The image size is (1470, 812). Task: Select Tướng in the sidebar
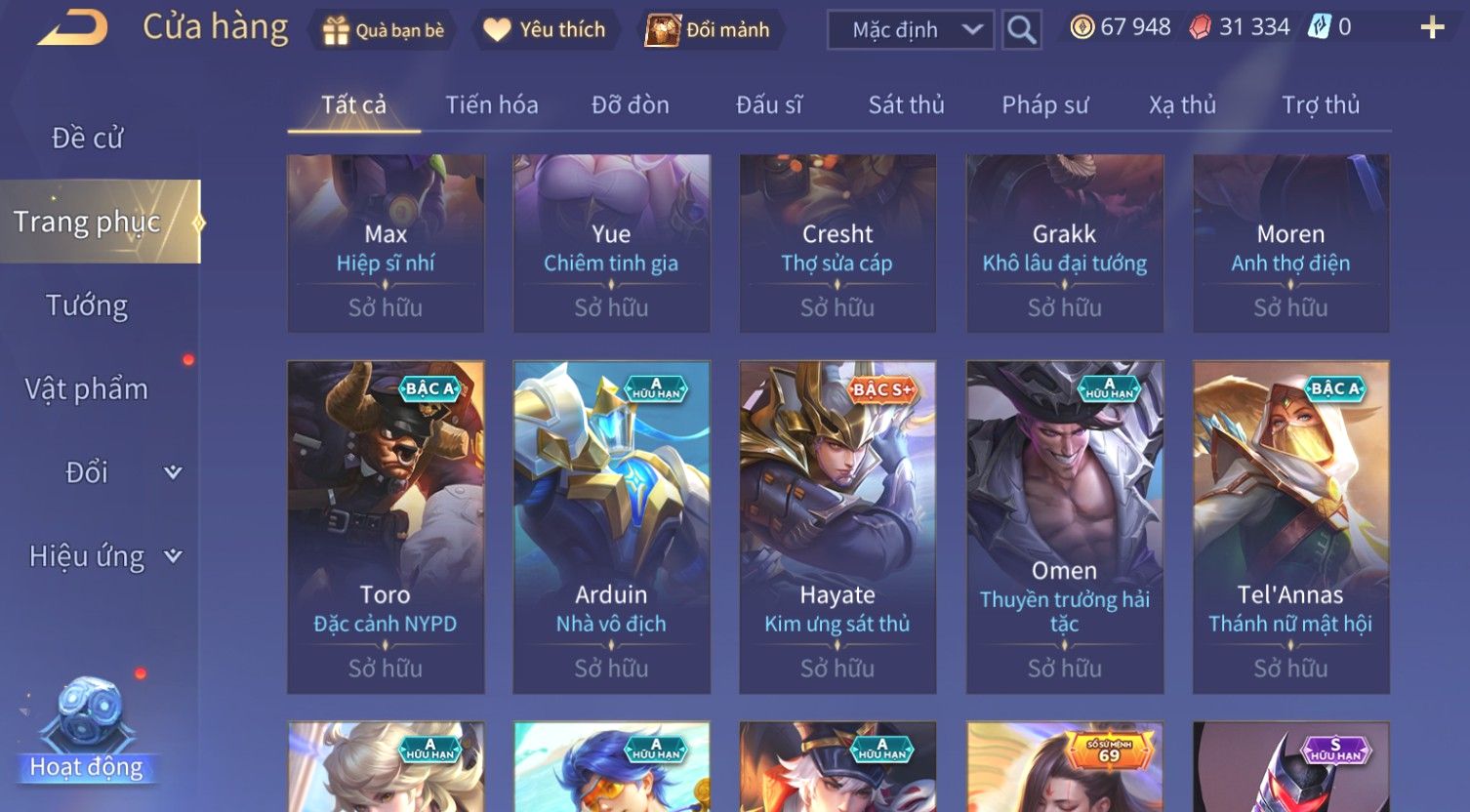click(x=87, y=305)
